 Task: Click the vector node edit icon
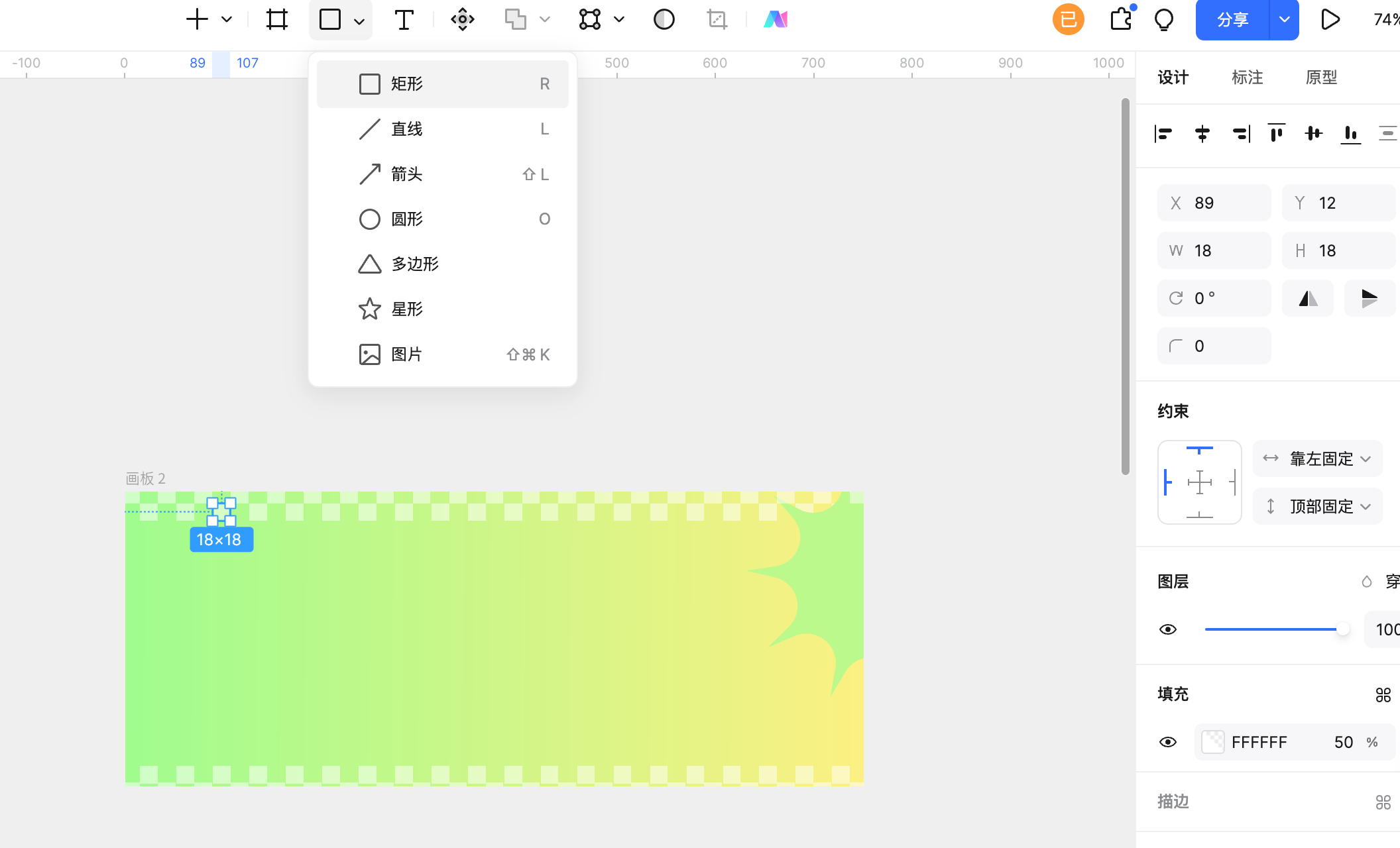pos(590,19)
